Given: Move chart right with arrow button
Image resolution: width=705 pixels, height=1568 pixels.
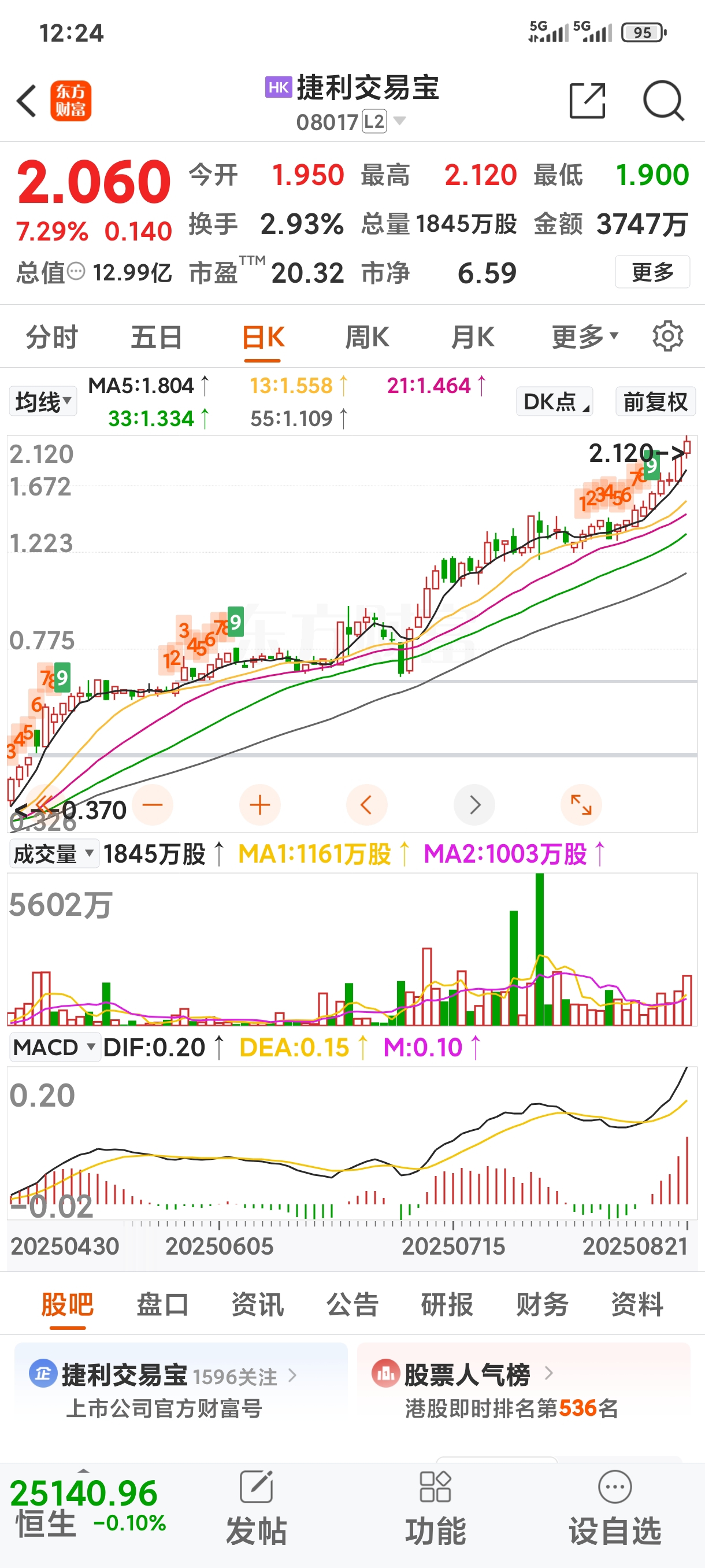Looking at the screenshot, I should click(474, 805).
